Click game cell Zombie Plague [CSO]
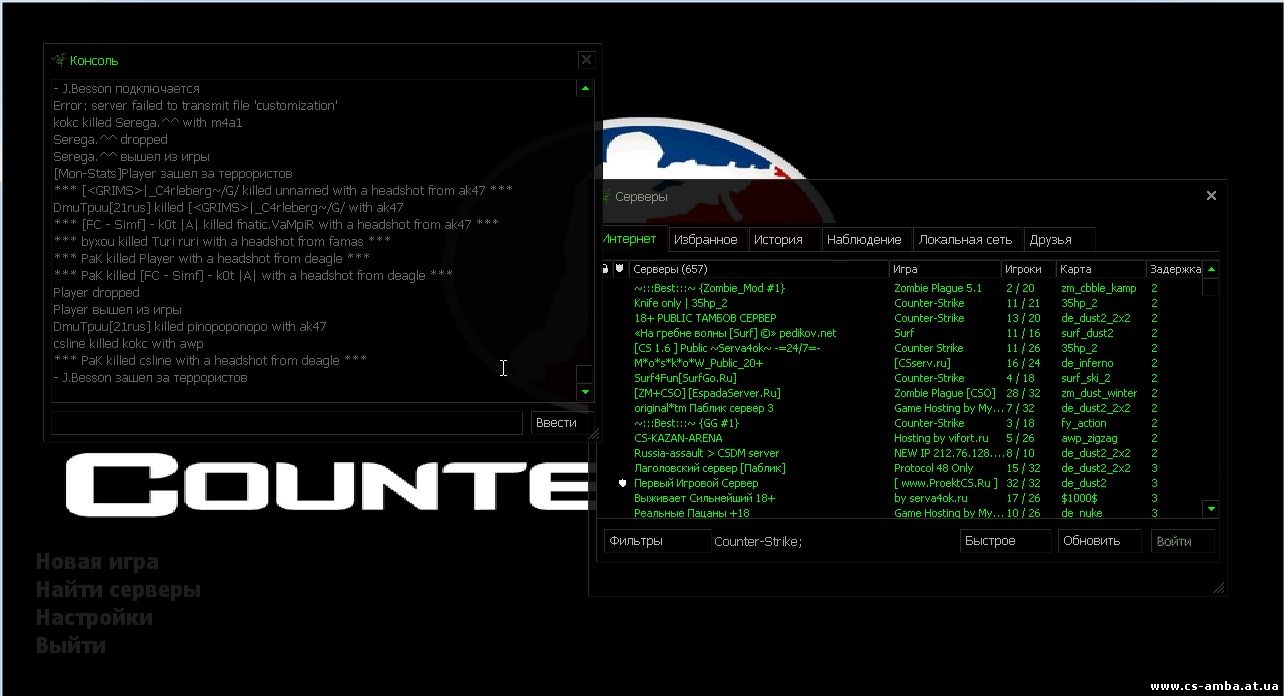Screen dimensions: 1284x696 pos(945,393)
